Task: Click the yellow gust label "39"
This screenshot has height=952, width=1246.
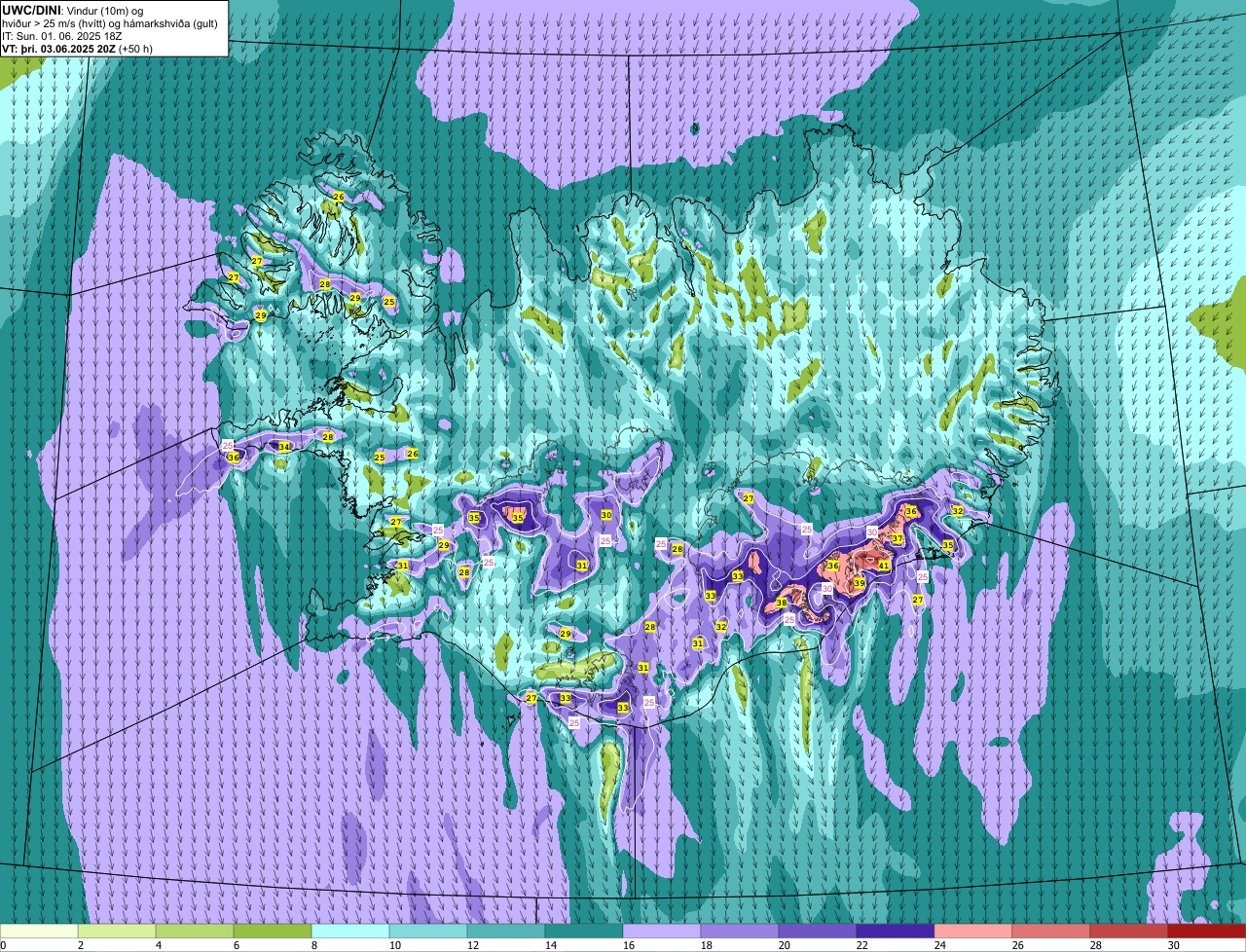Action: coord(860,583)
